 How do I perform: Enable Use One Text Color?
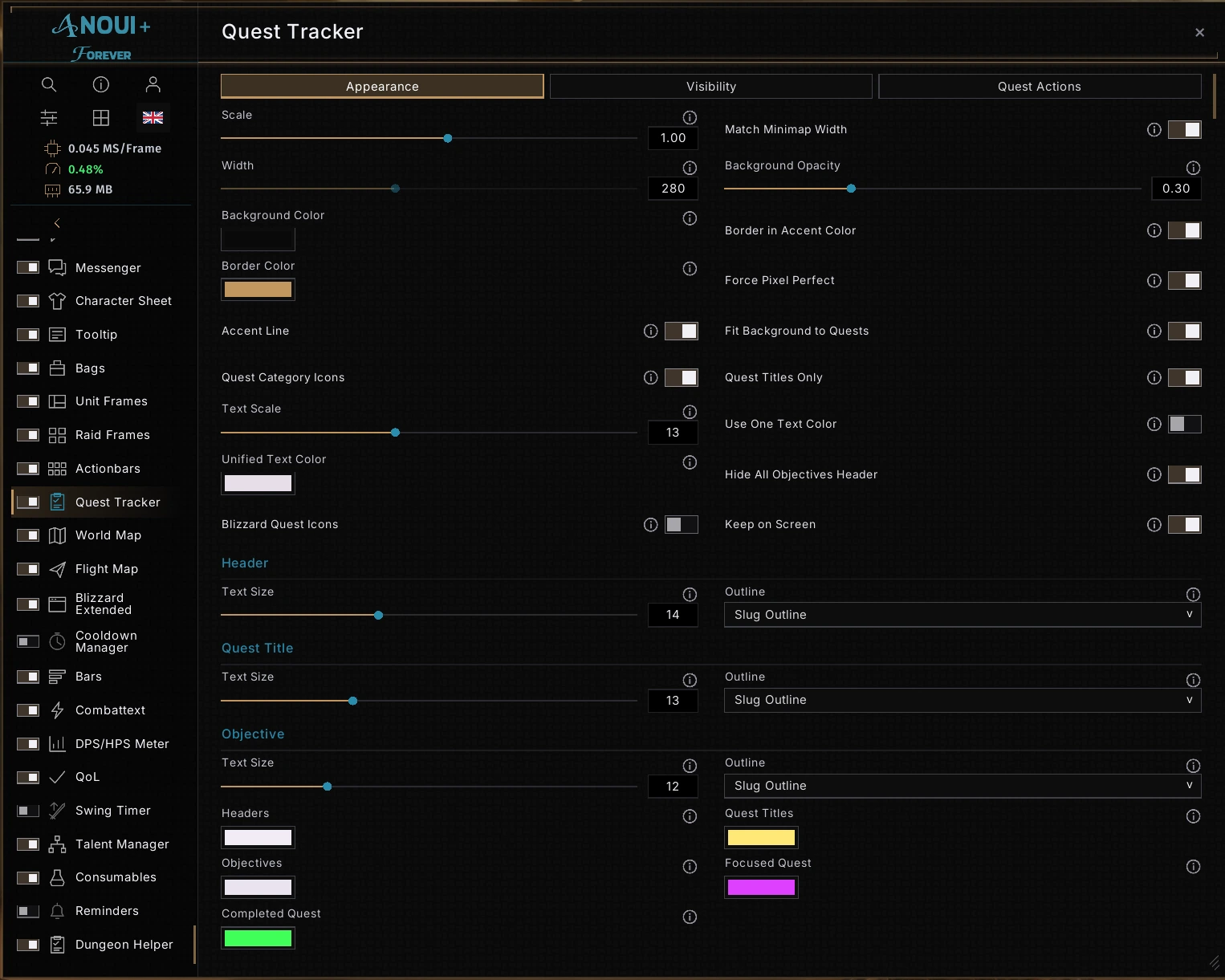coord(1184,425)
